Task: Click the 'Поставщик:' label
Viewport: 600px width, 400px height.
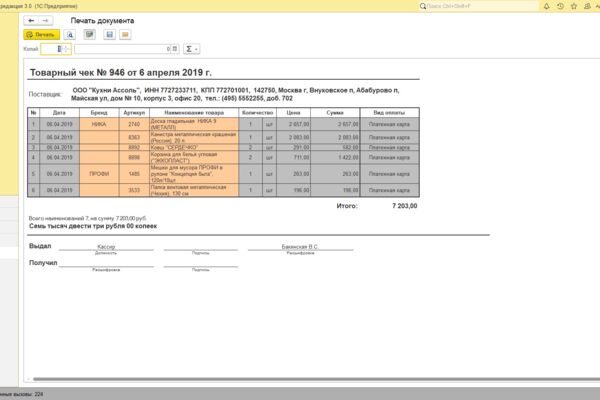Action: [45, 94]
